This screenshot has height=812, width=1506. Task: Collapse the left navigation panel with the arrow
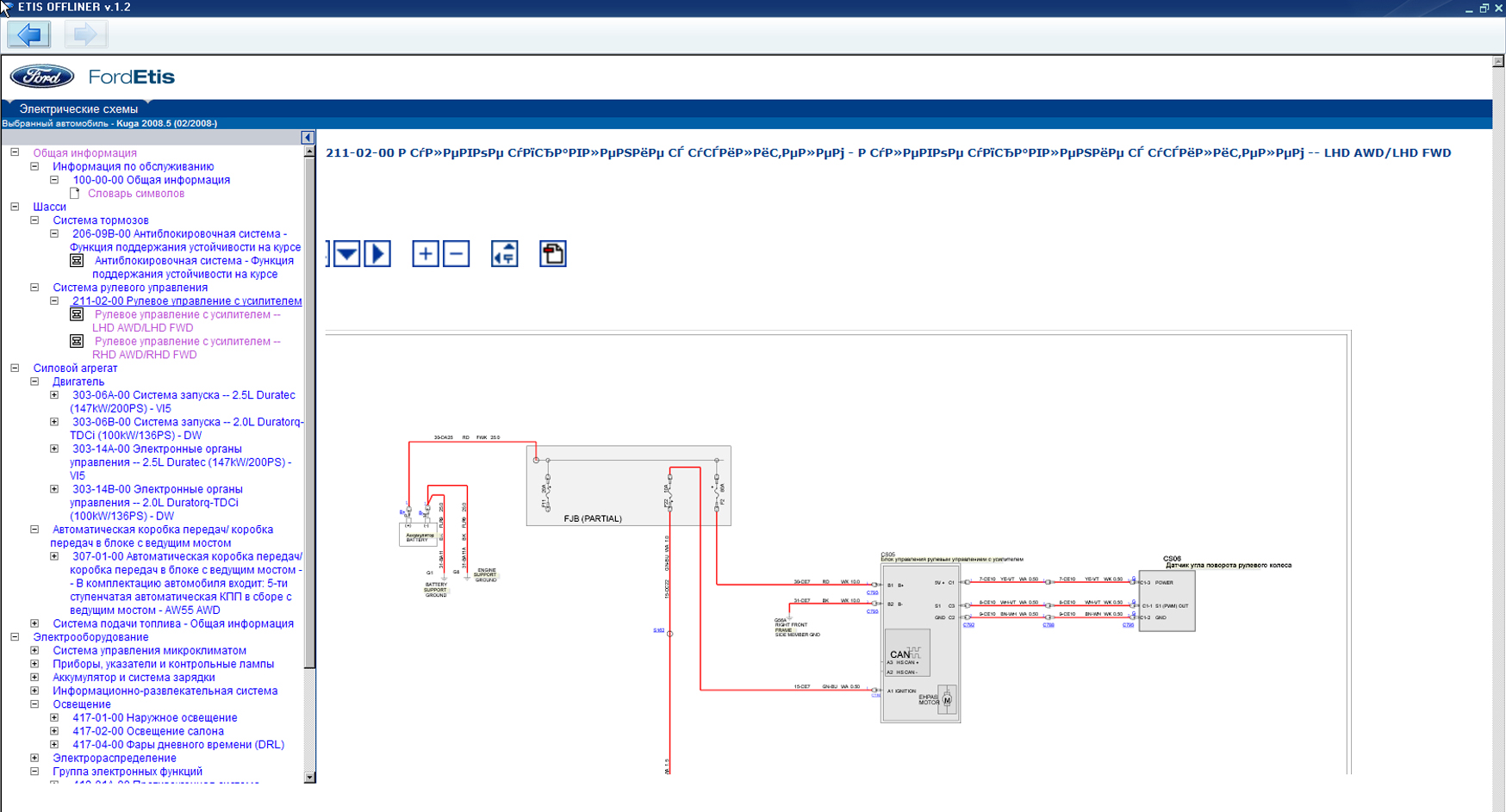[308, 138]
